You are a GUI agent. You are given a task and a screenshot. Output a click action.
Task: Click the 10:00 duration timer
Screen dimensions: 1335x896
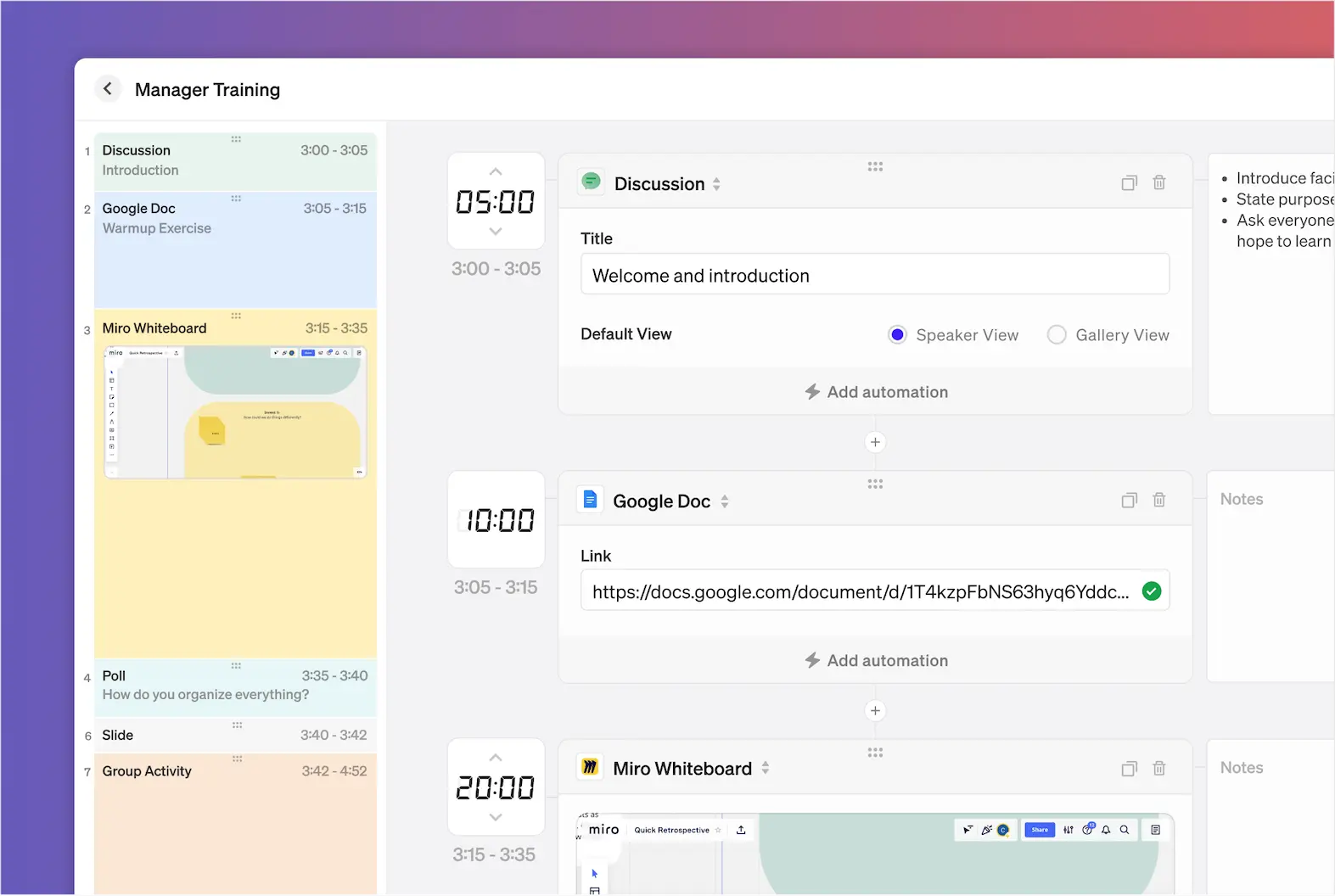496,519
